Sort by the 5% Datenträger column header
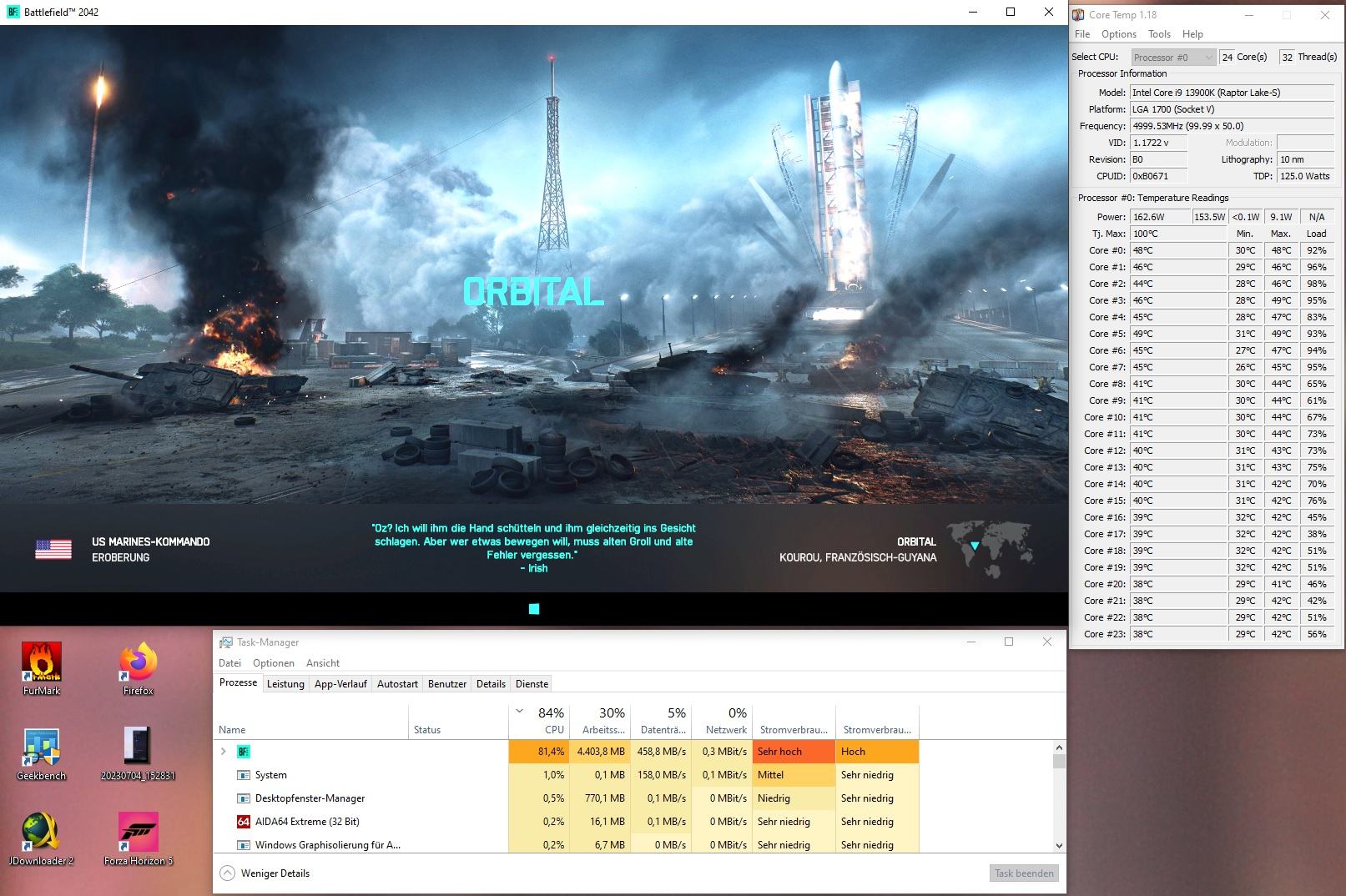Viewport: 1346px width, 896px height. (661, 722)
